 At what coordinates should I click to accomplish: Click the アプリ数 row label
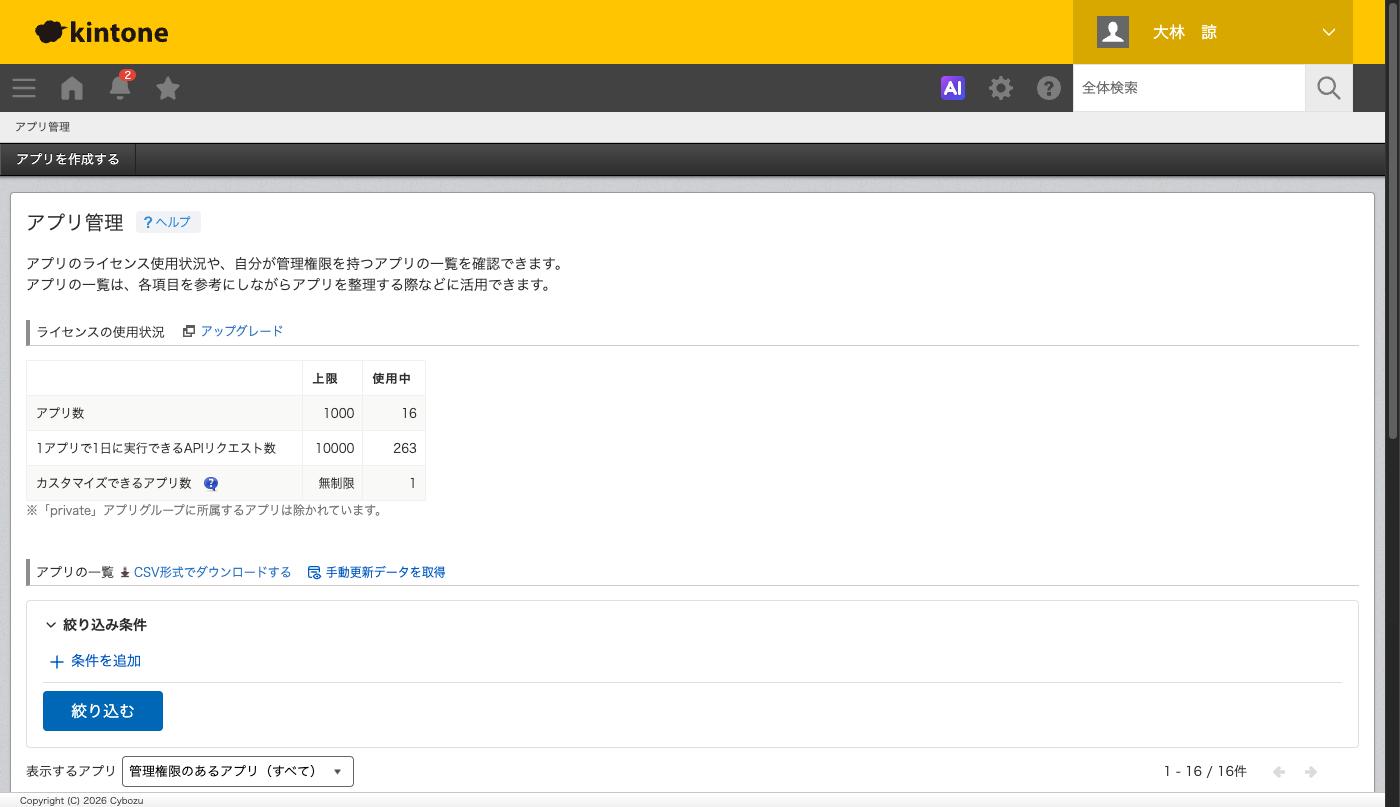click(60, 413)
